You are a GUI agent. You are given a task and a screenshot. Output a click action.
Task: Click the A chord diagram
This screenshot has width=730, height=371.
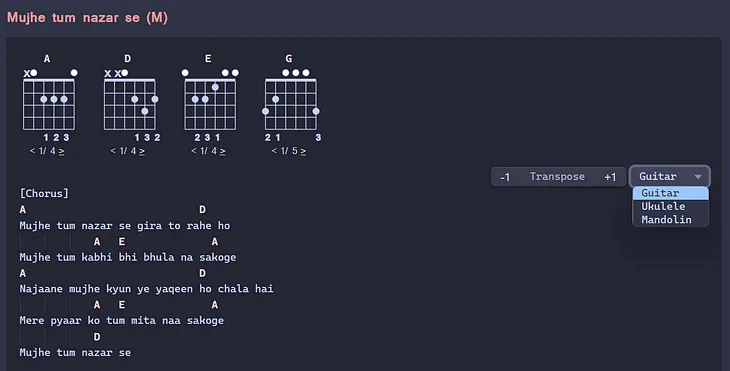(49, 104)
